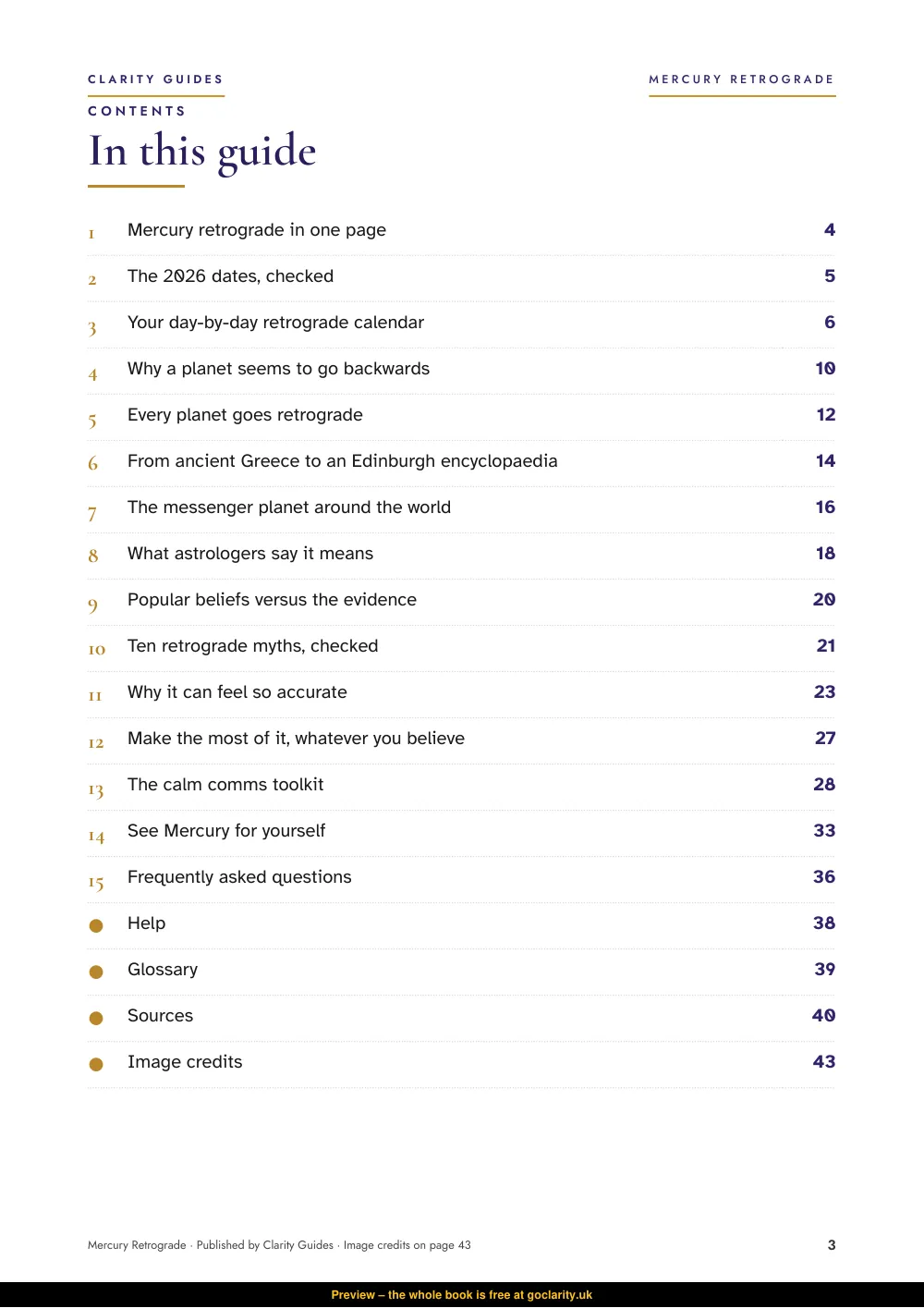Click the gold bullet beside Sources
924x1308 pixels.
(x=96, y=1018)
